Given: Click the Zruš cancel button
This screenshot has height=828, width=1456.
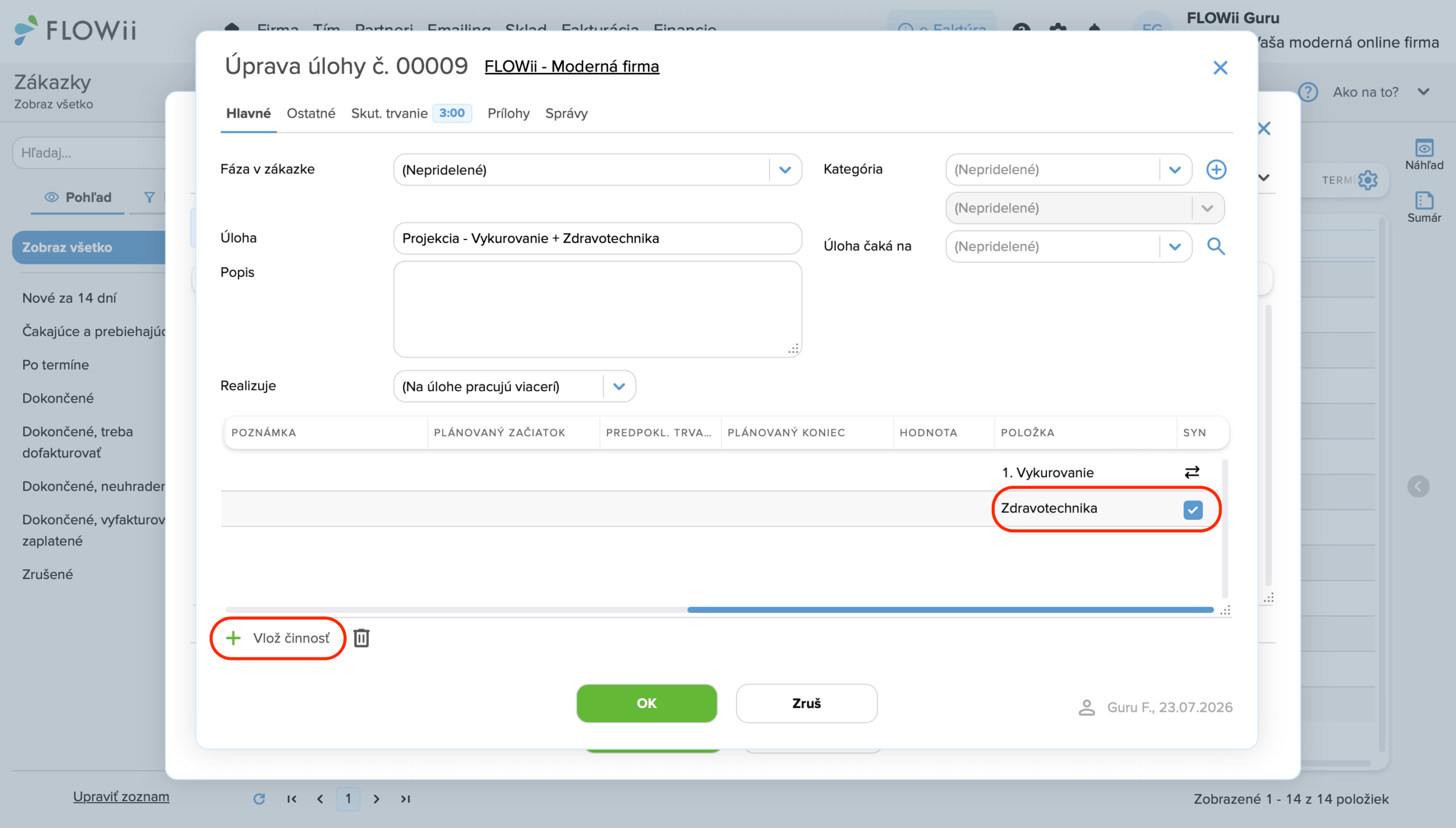Looking at the screenshot, I should tap(806, 703).
